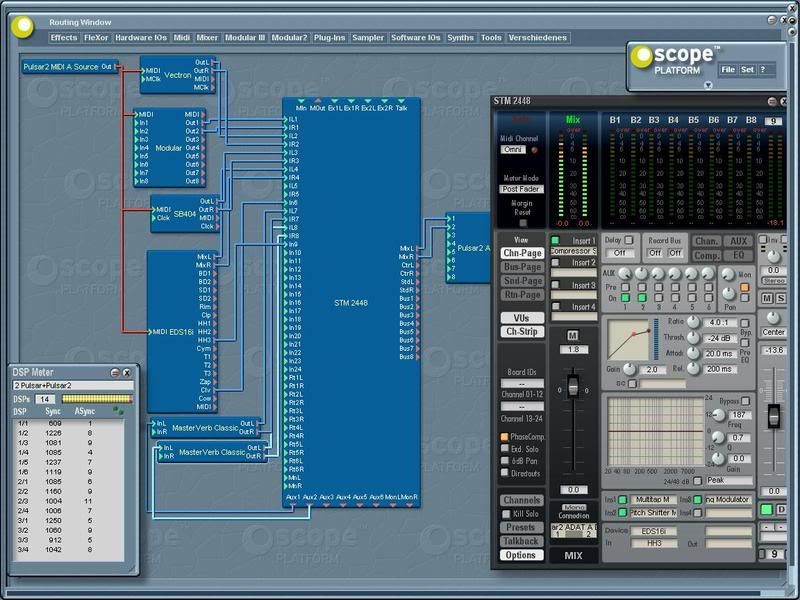This screenshot has width=800, height=600.
Task: Enable the 6dB Pan option
Action: pyautogui.click(x=504, y=460)
